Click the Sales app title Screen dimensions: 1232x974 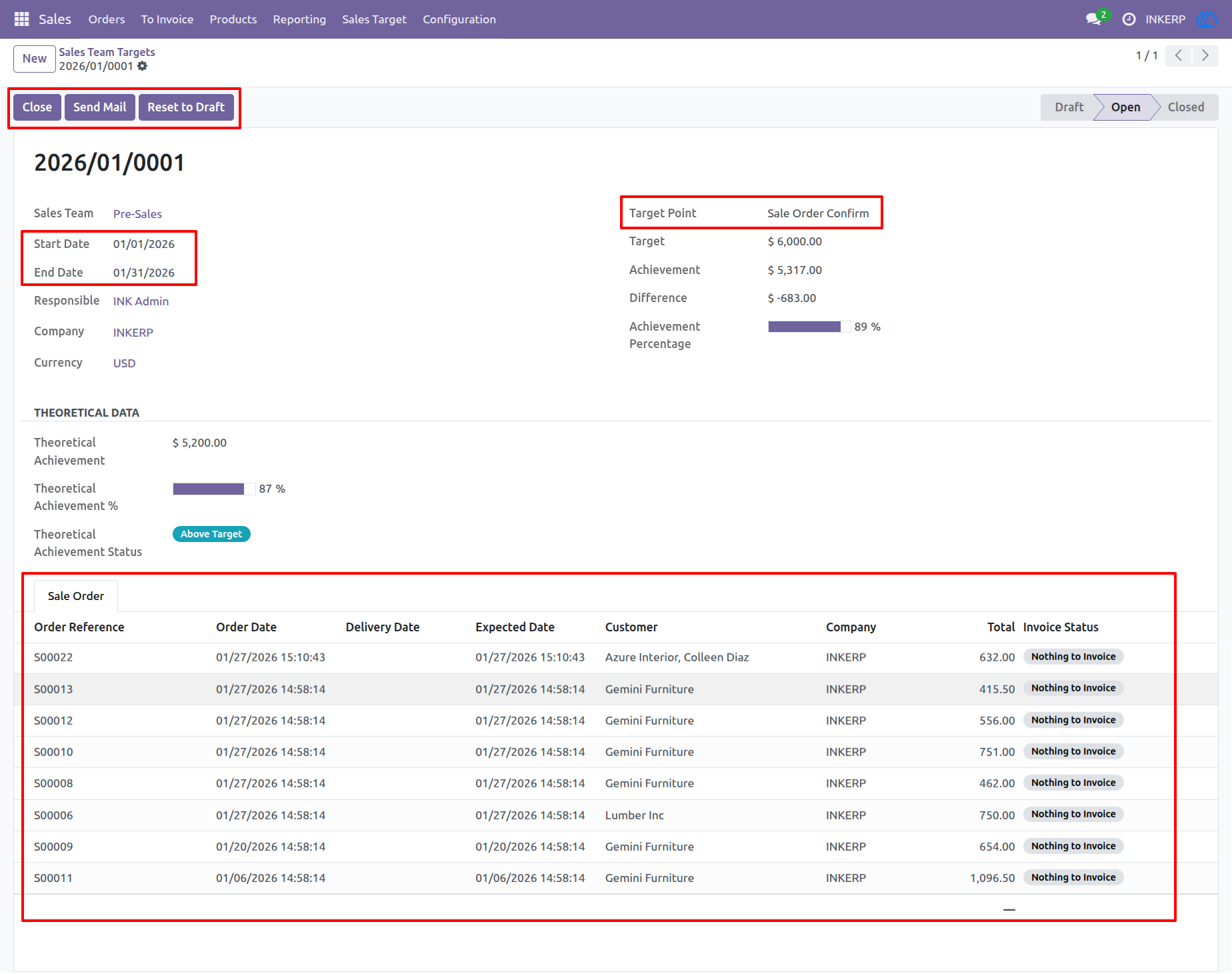point(55,19)
